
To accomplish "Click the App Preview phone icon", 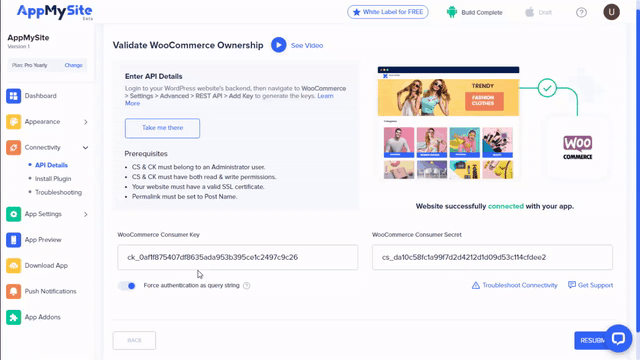I will coord(13,240).
